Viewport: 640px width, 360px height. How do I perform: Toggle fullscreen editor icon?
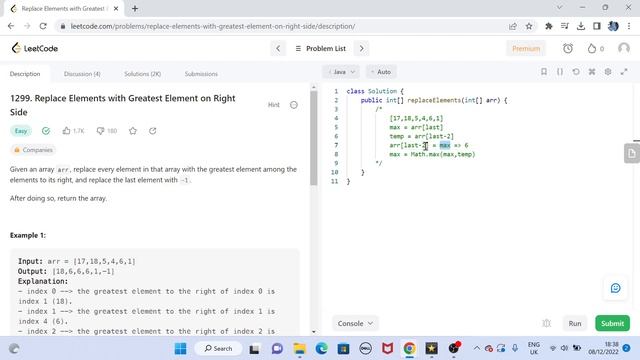pos(624,72)
